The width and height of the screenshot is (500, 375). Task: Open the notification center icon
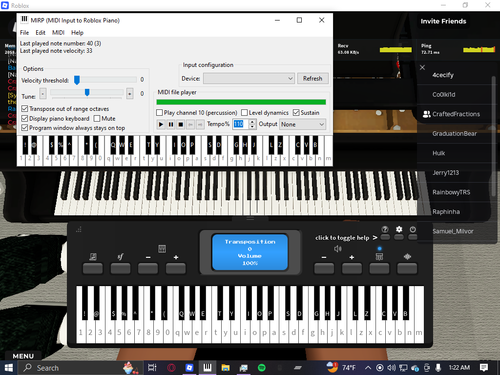point(484,368)
